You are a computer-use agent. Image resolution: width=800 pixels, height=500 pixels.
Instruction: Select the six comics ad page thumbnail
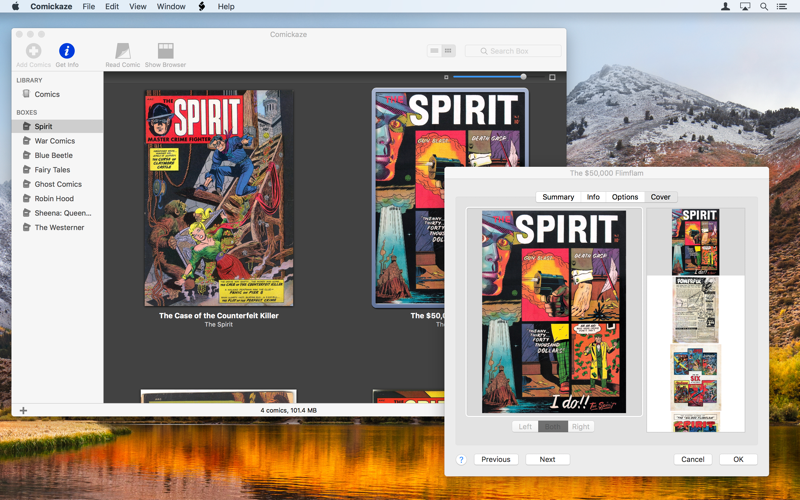click(695, 378)
